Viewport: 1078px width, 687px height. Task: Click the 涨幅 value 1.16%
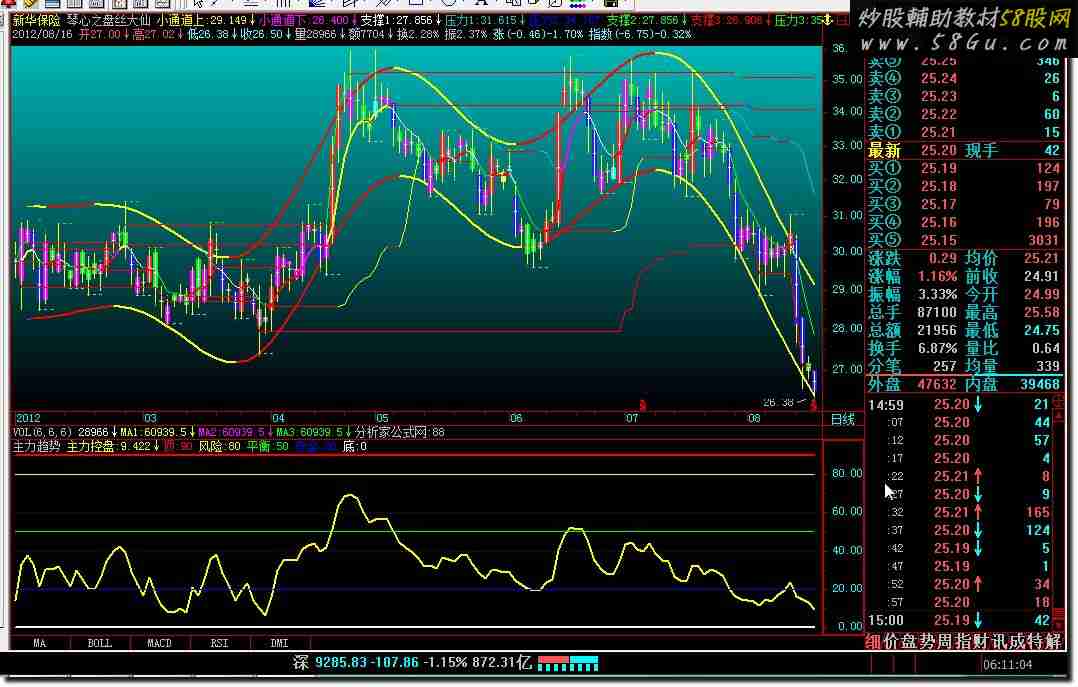(938, 276)
